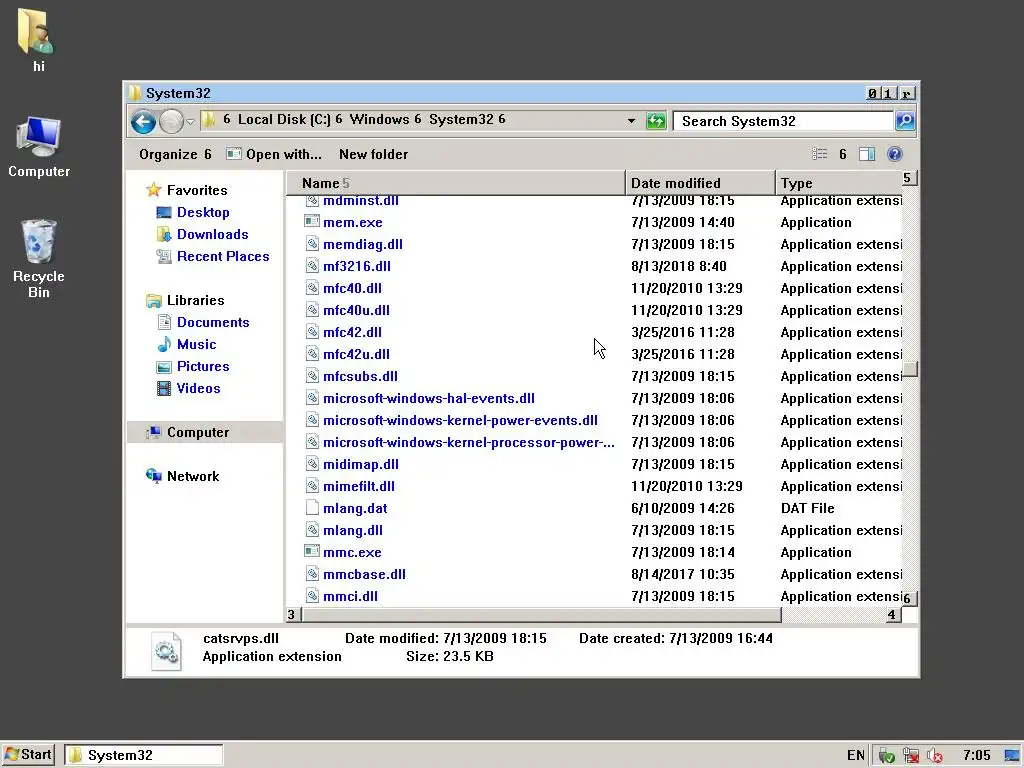Screen dimensions: 1024x768
Task: Select file mmci.dll
Action: 350,596
